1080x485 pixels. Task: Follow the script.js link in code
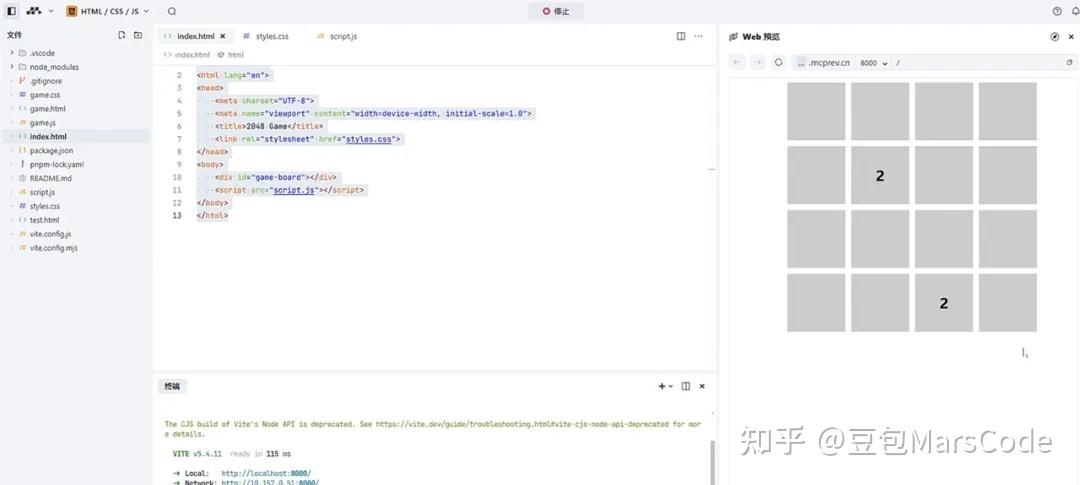click(294, 190)
